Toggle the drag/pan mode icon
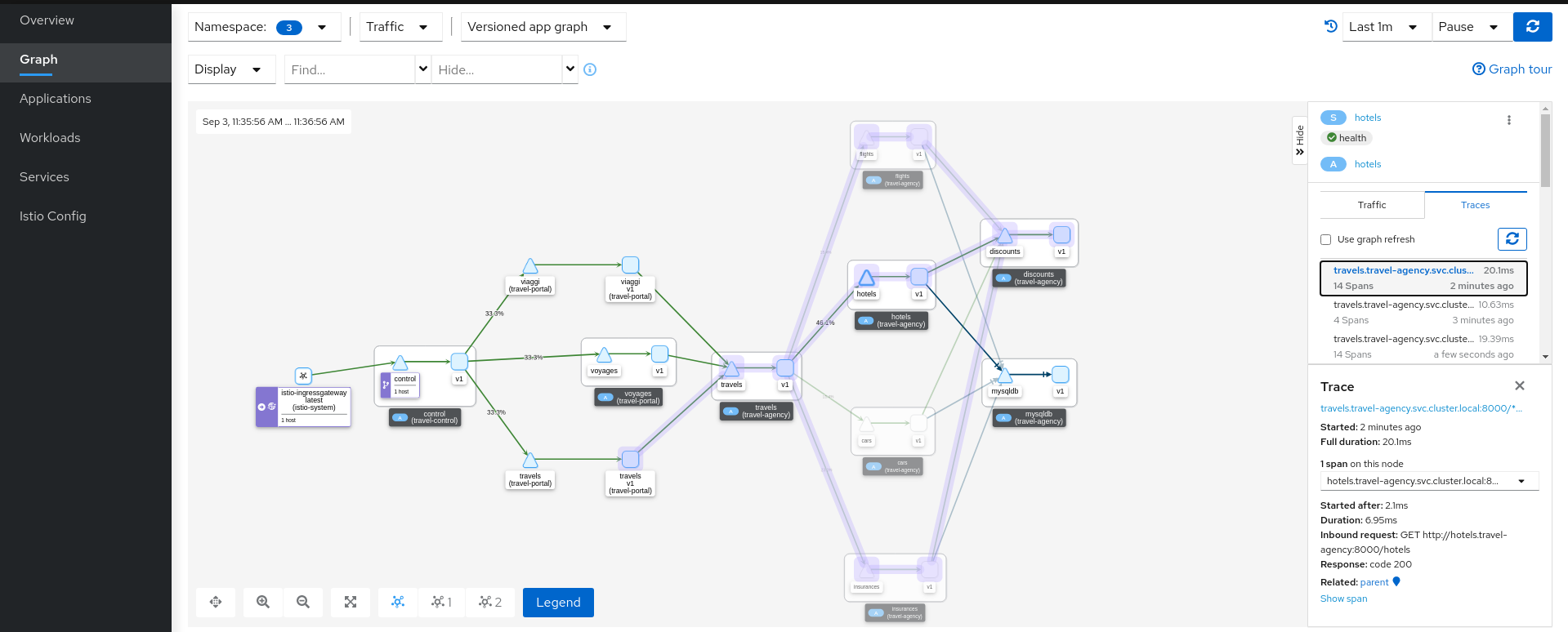 216,602
